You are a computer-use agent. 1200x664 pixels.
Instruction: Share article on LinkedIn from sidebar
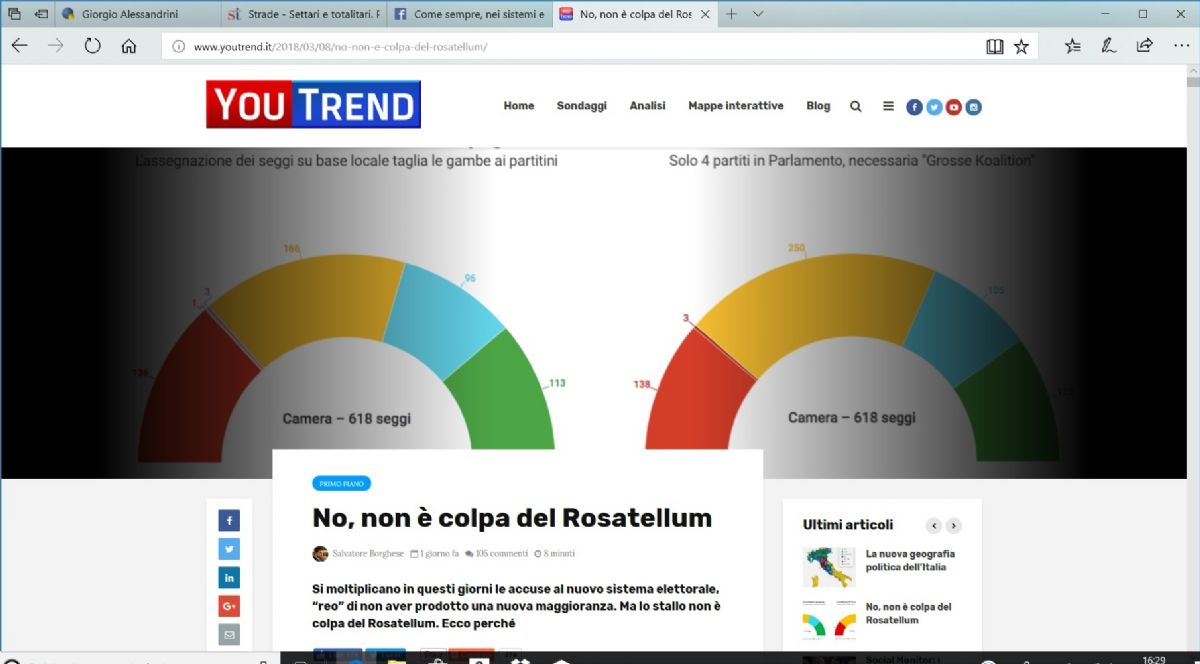(x=229, y=578)
